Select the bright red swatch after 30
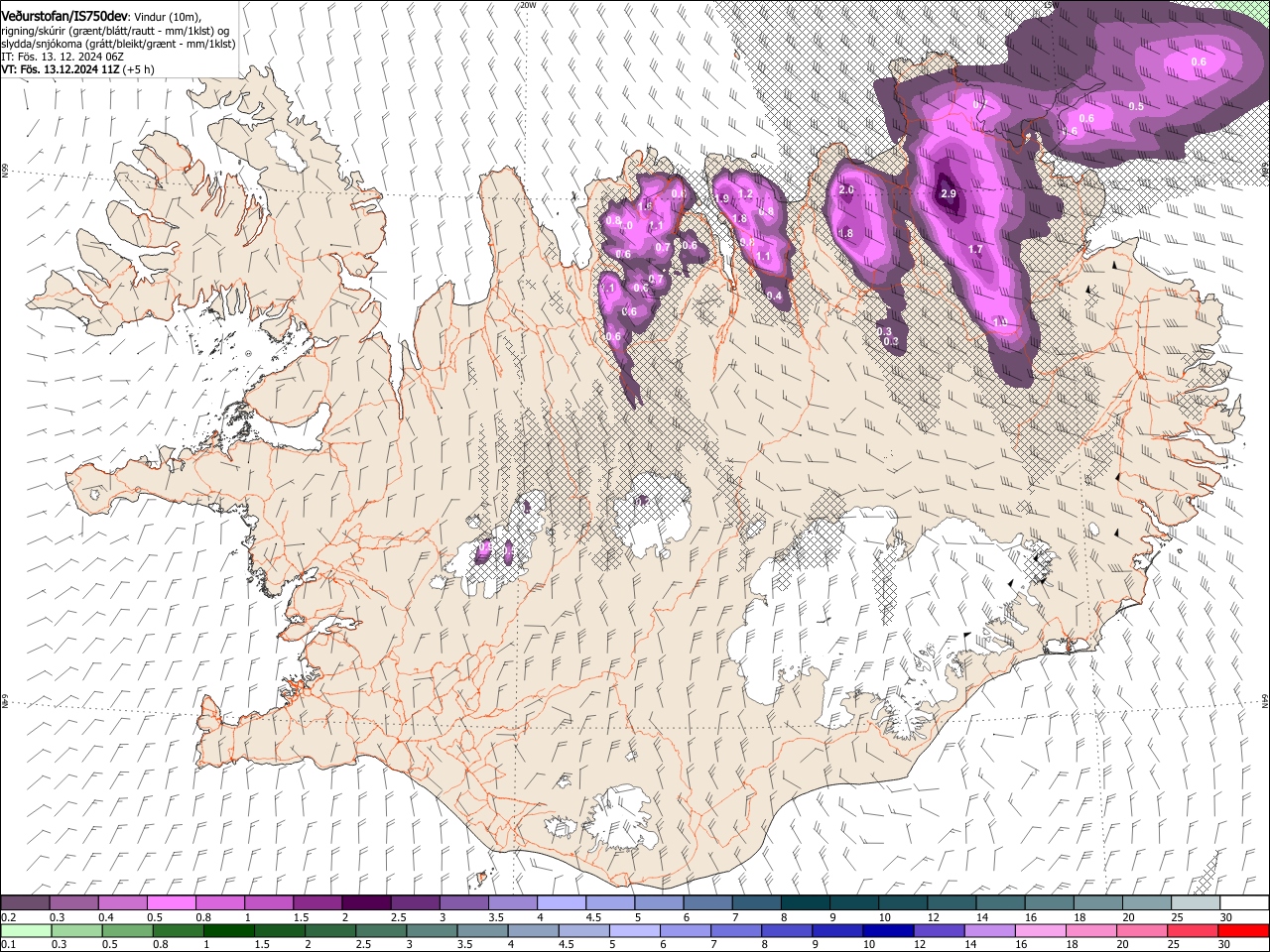The height and width of the screenshot is (952, 1270). pos(1242,930)
